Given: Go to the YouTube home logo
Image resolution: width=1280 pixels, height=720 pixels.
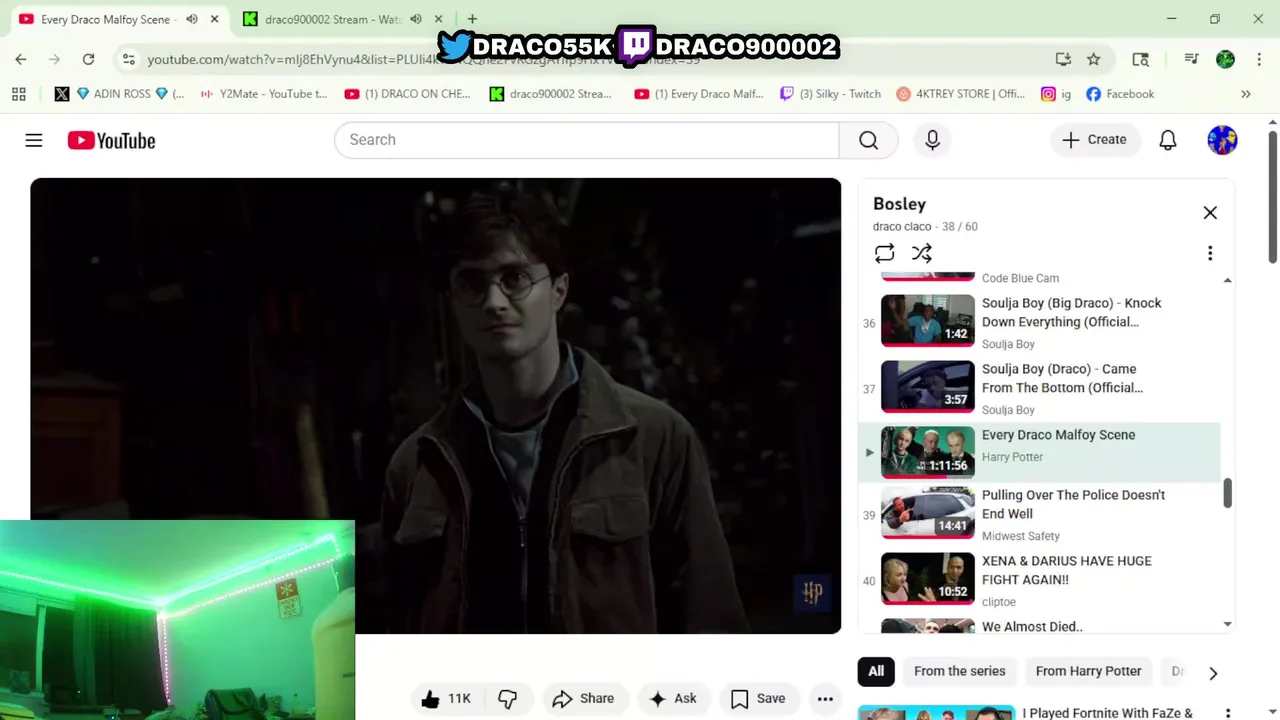Looking at the screenshot, I should [111, 140].
